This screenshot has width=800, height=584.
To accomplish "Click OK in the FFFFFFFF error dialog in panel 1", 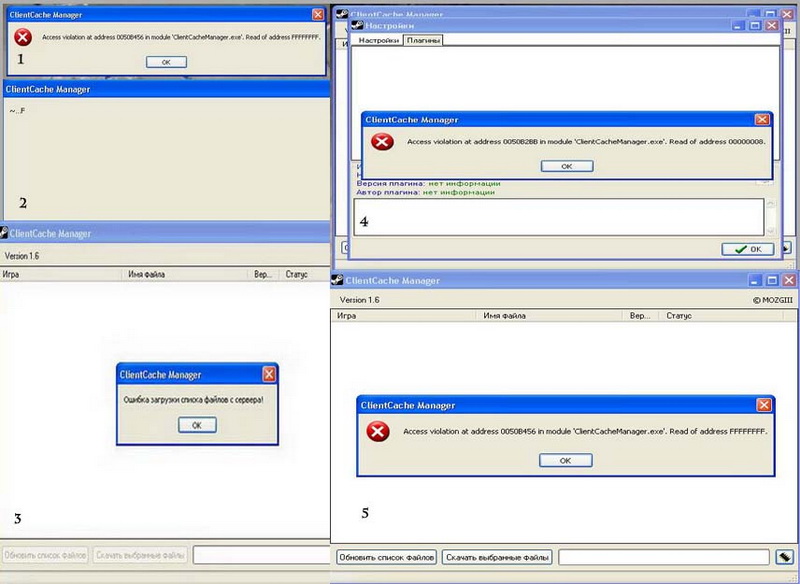I will (x=166, y=62).
